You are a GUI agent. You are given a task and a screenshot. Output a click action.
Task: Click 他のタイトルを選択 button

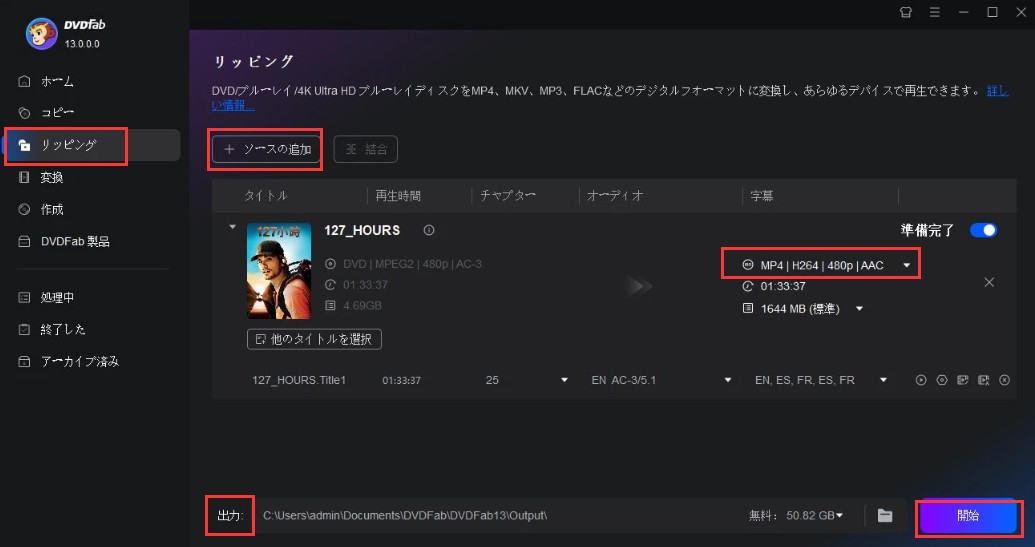tap(314, 339)
